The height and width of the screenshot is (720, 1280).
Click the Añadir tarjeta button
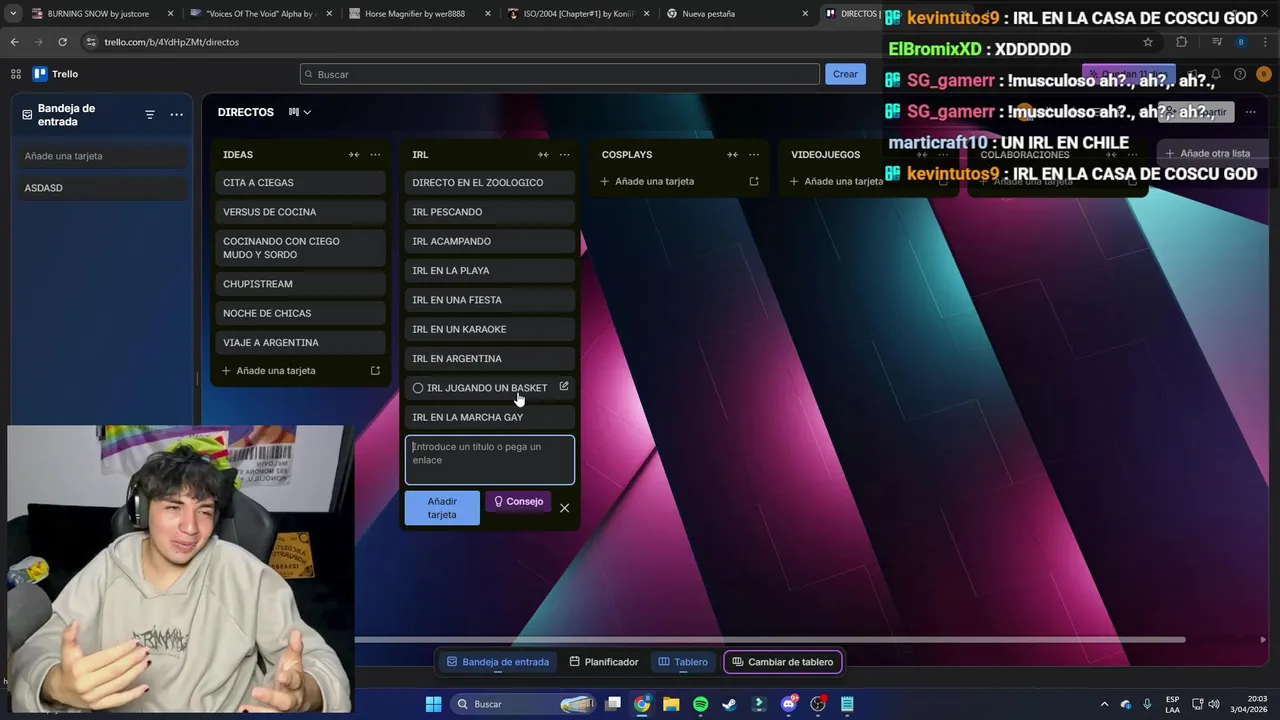(x=442, y=508)
